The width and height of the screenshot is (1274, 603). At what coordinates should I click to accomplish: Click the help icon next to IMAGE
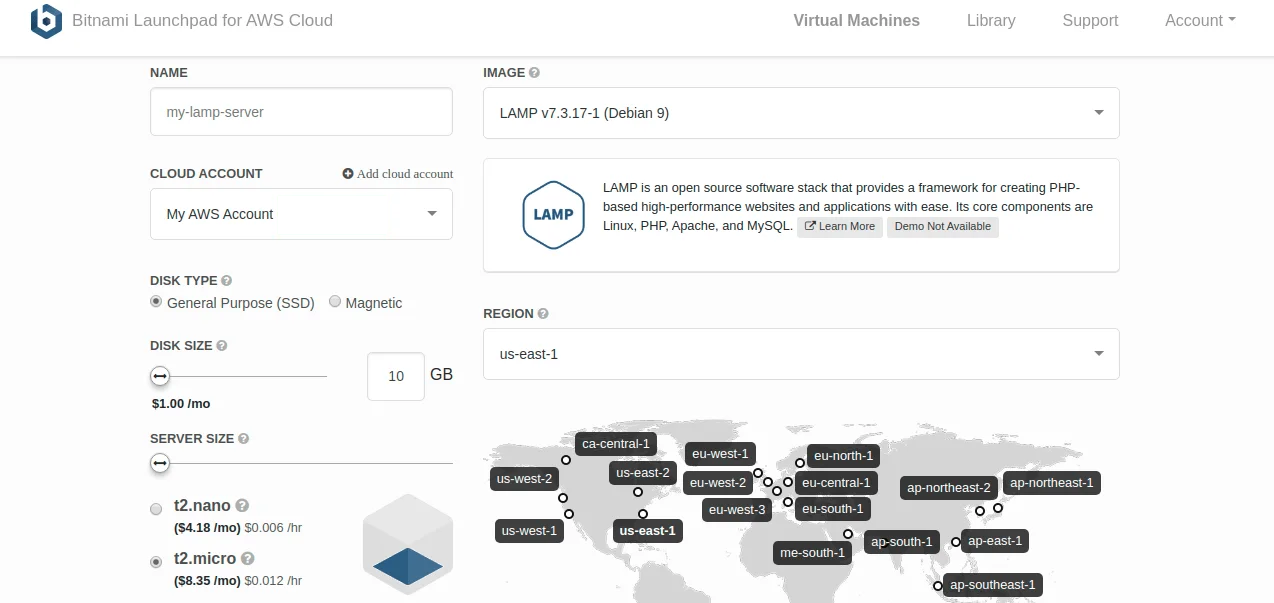click(x=534, y=73)
